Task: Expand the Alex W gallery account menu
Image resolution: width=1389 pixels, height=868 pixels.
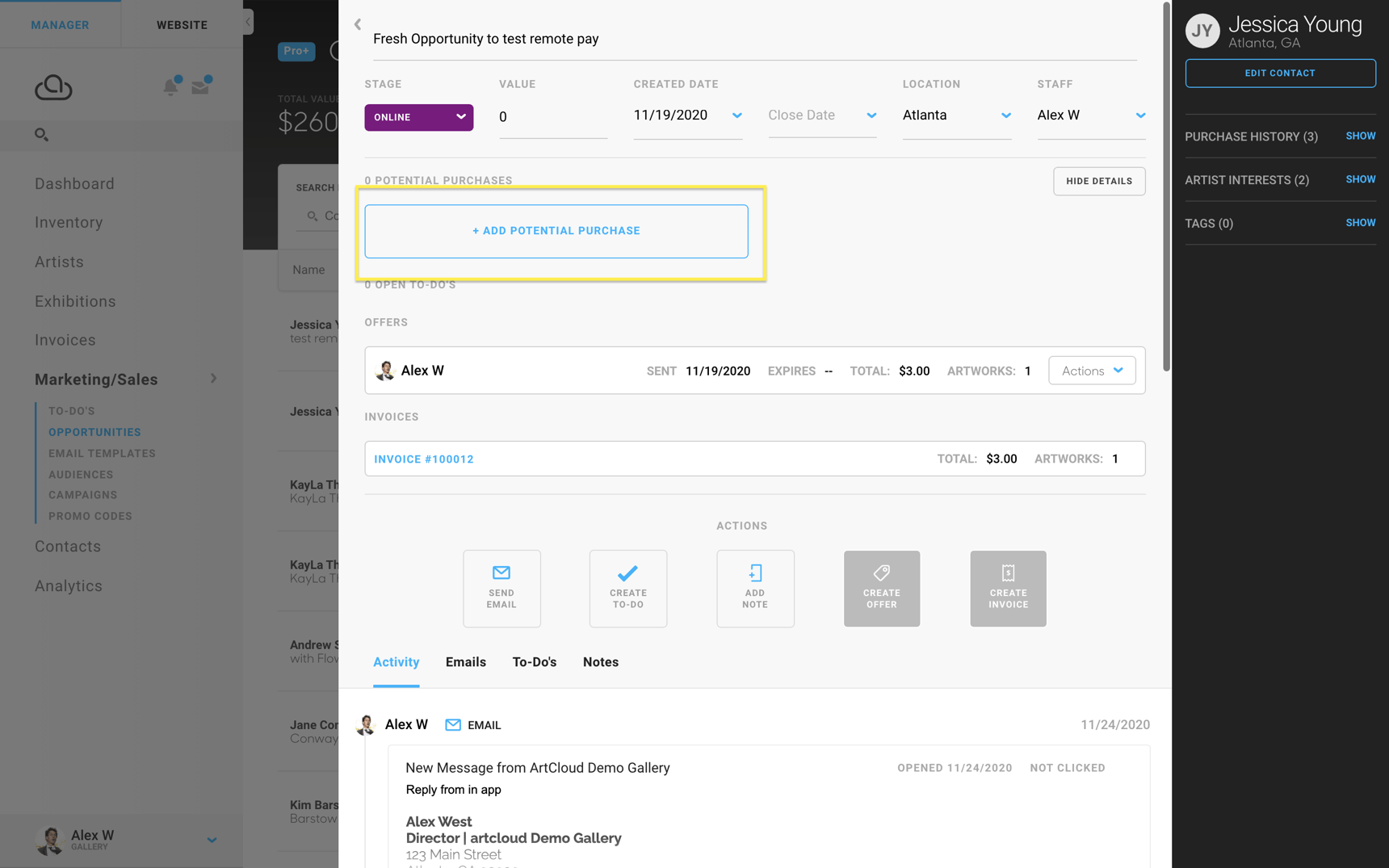Action: tap(212, 840)
